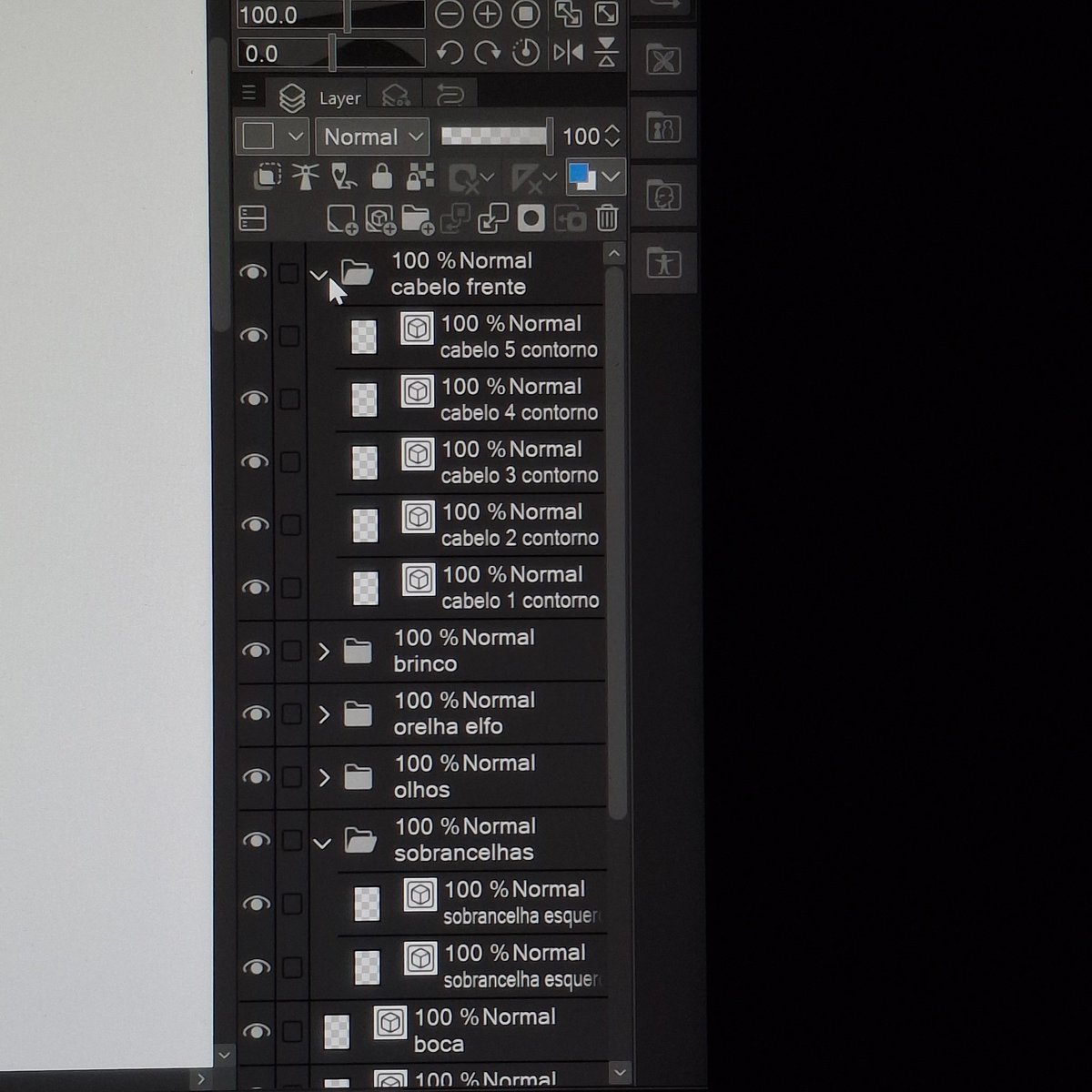Open the 3D body type material folder
1092x1092 pixels.
tap(664, 128)
